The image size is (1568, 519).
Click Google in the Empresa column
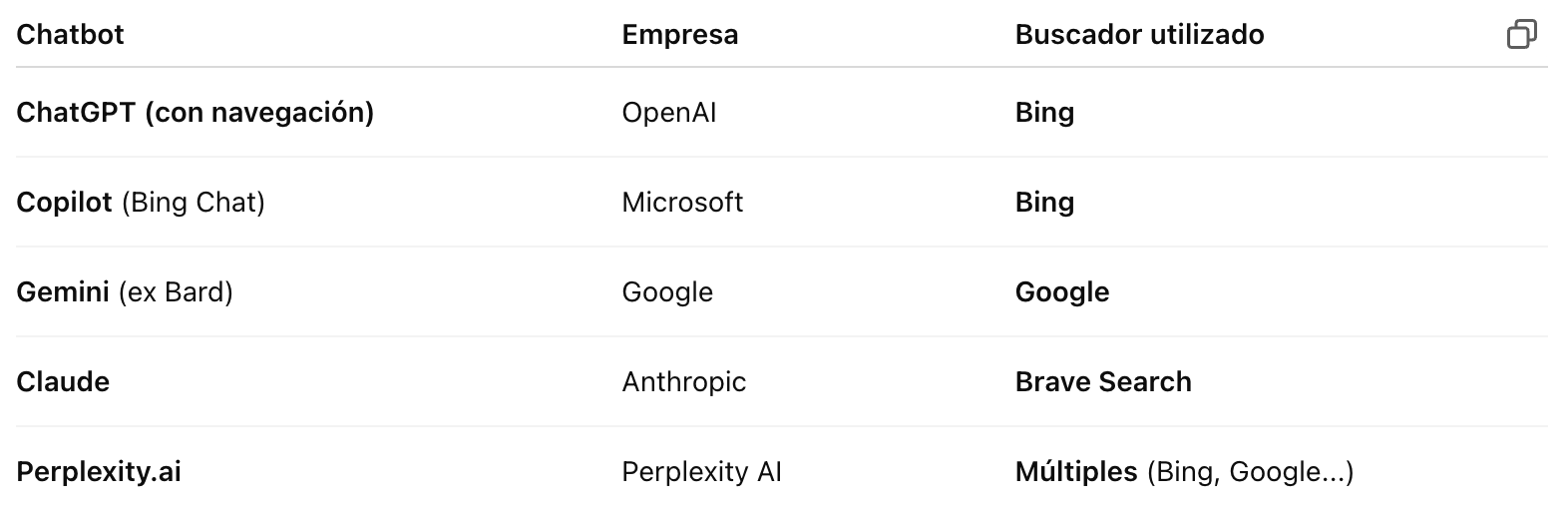click(667, 292)
